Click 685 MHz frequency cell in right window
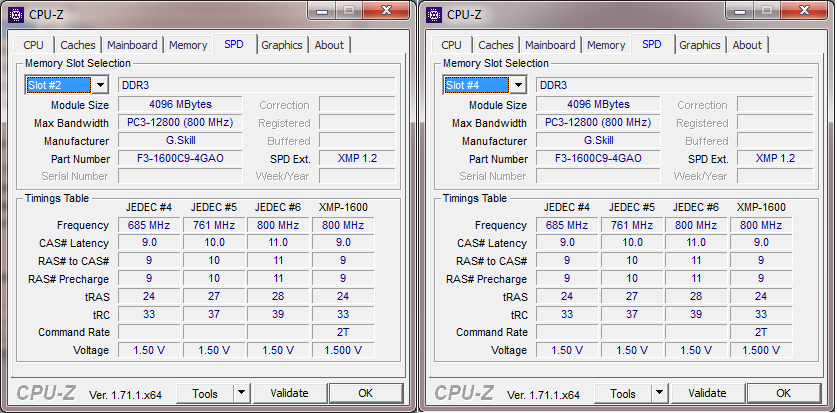This screenshot has width=837, height=413. coord(567,225)
